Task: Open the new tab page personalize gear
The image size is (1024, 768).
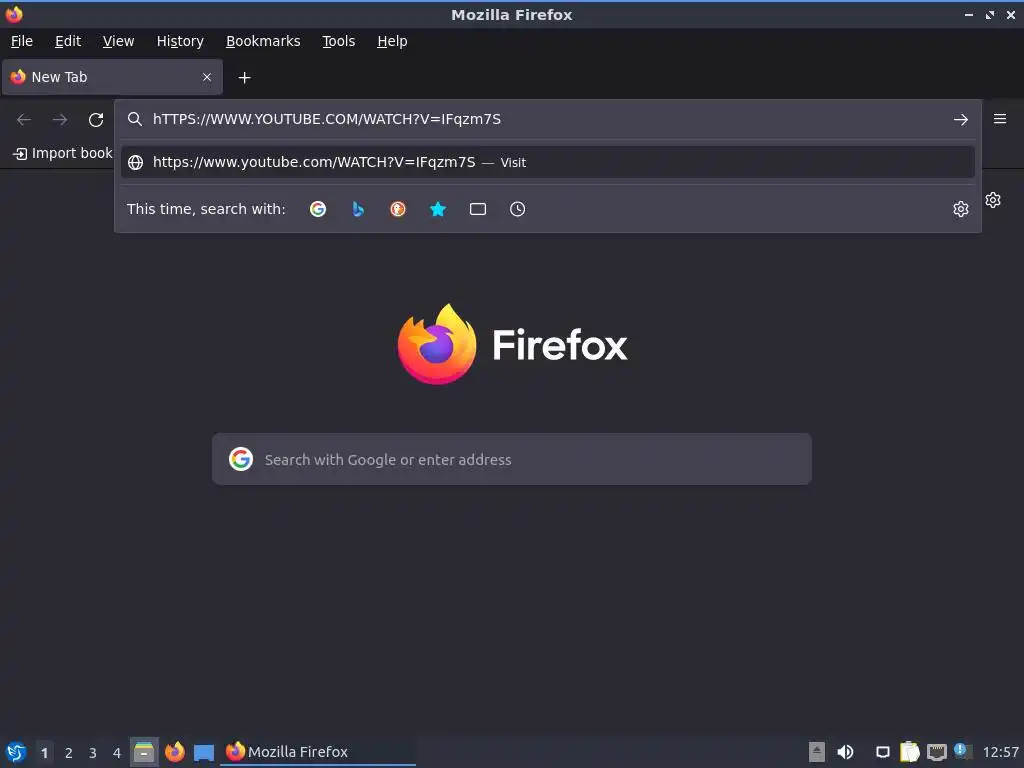Action: [993, 200]
